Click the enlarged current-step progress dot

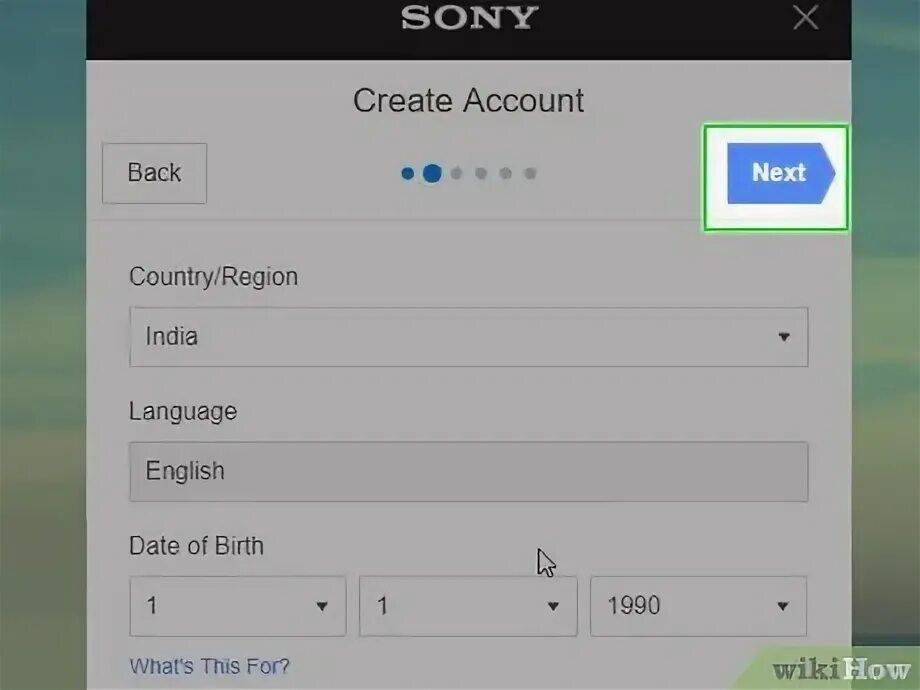(432, 174)
